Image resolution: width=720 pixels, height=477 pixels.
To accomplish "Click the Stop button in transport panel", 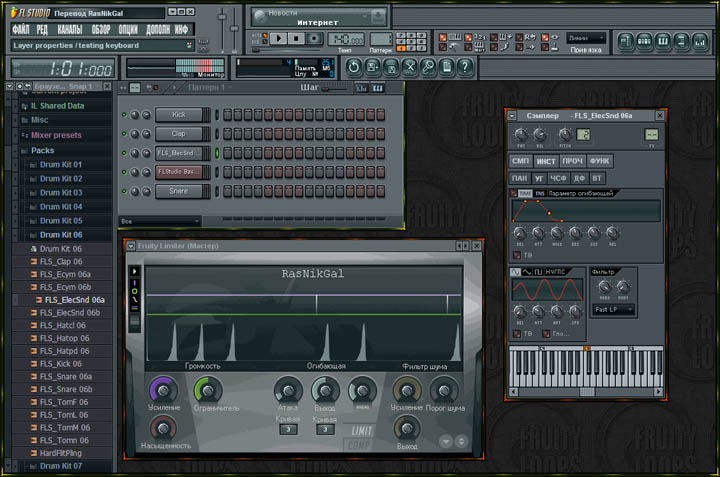I will pyautogui.click(x=297, y=39).
